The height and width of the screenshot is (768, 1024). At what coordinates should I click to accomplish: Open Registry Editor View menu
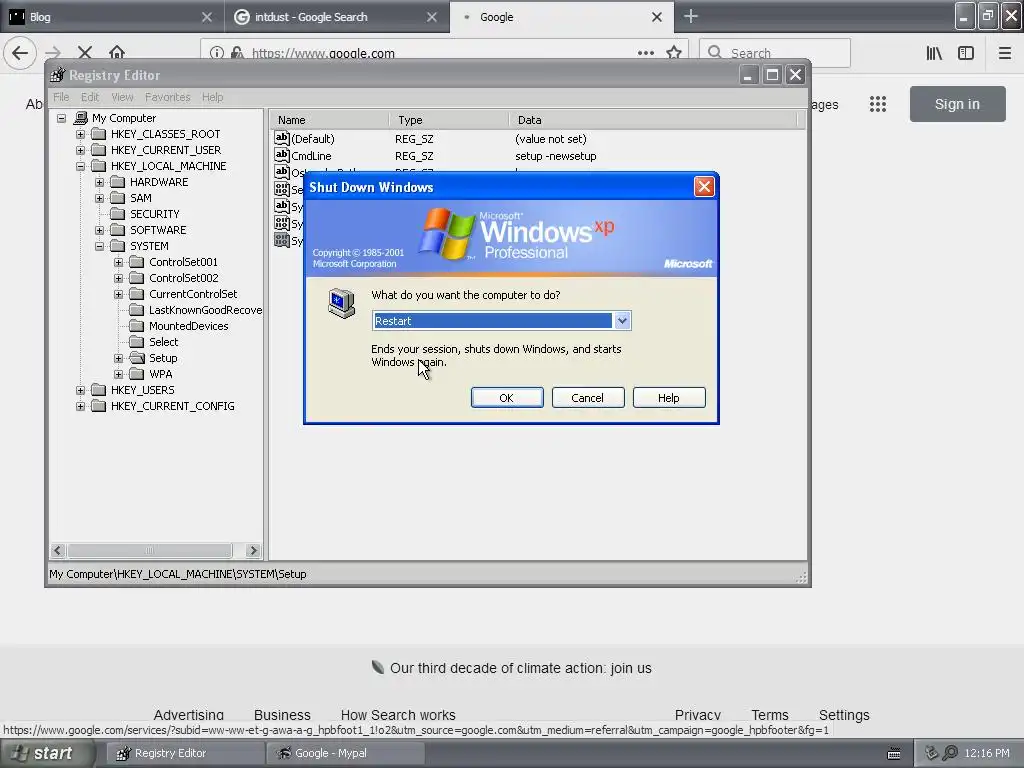click(122, 97)
